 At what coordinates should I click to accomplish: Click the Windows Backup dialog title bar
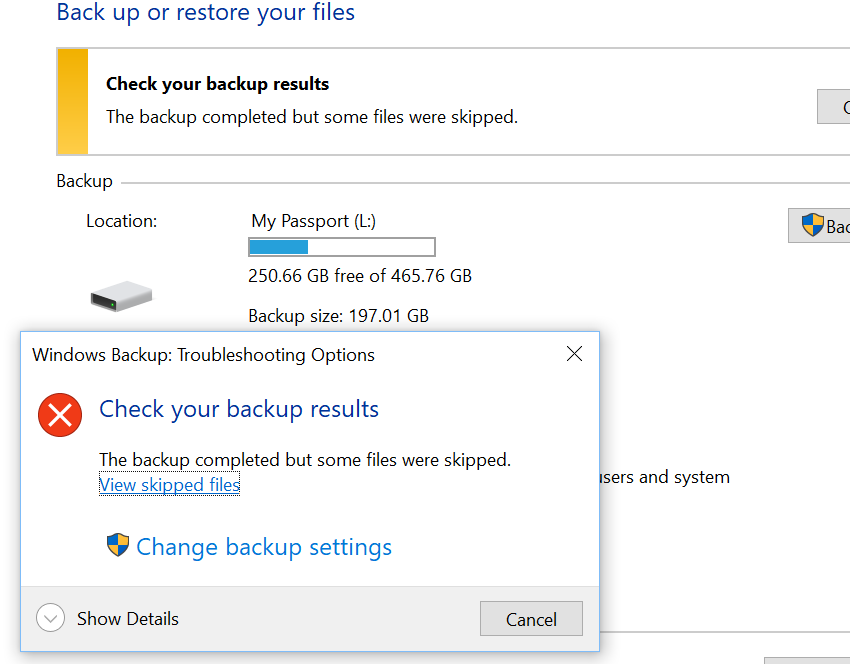[x=200, y=354]
